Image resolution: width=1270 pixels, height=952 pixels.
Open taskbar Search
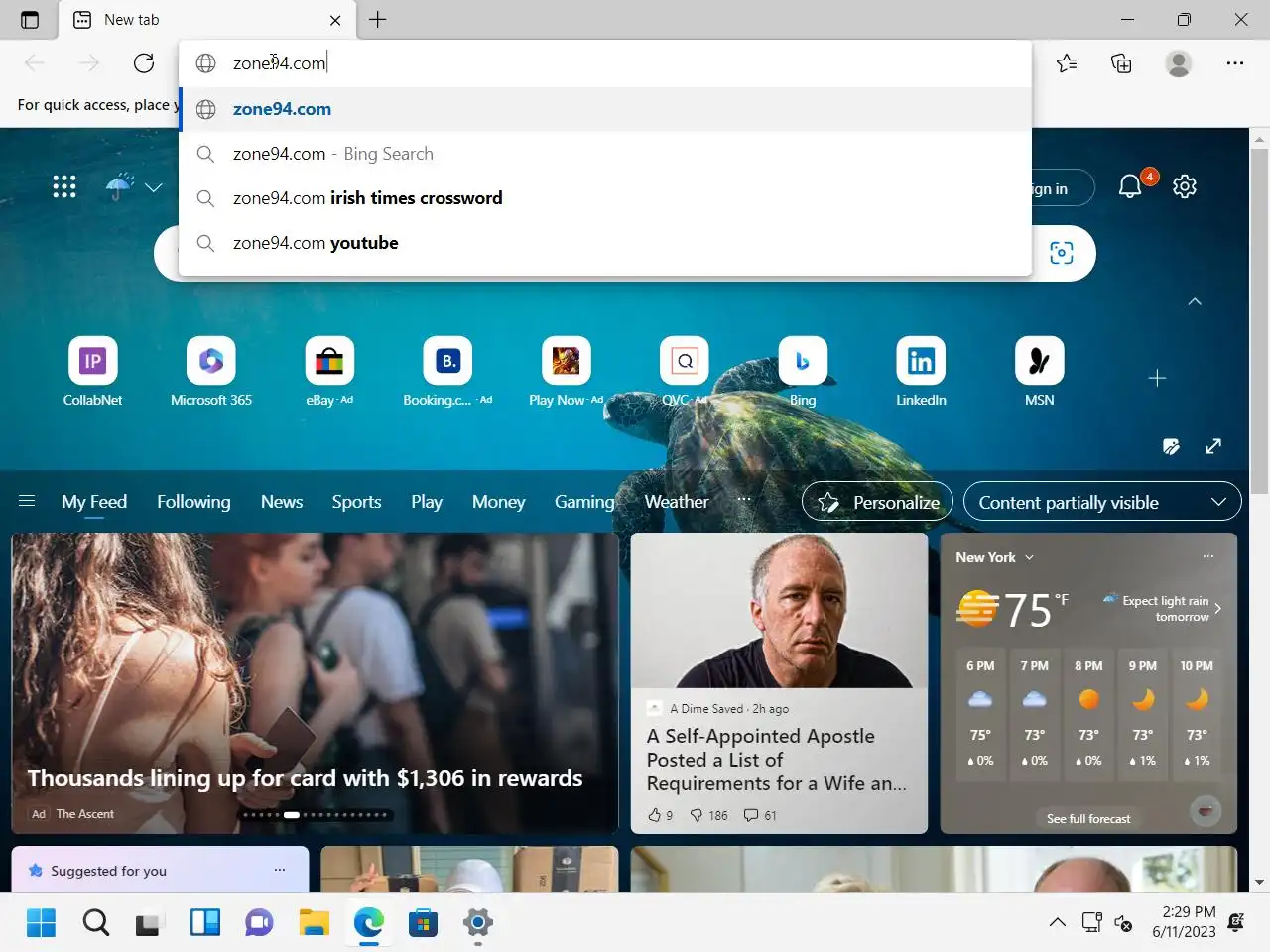pos(95,922)
